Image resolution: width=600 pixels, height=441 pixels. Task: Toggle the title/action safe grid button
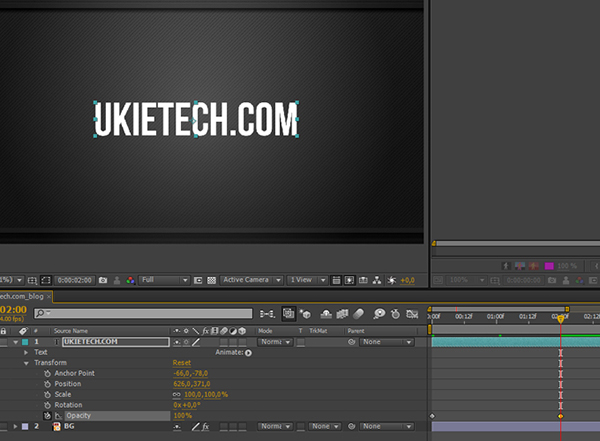click(32, 281)
